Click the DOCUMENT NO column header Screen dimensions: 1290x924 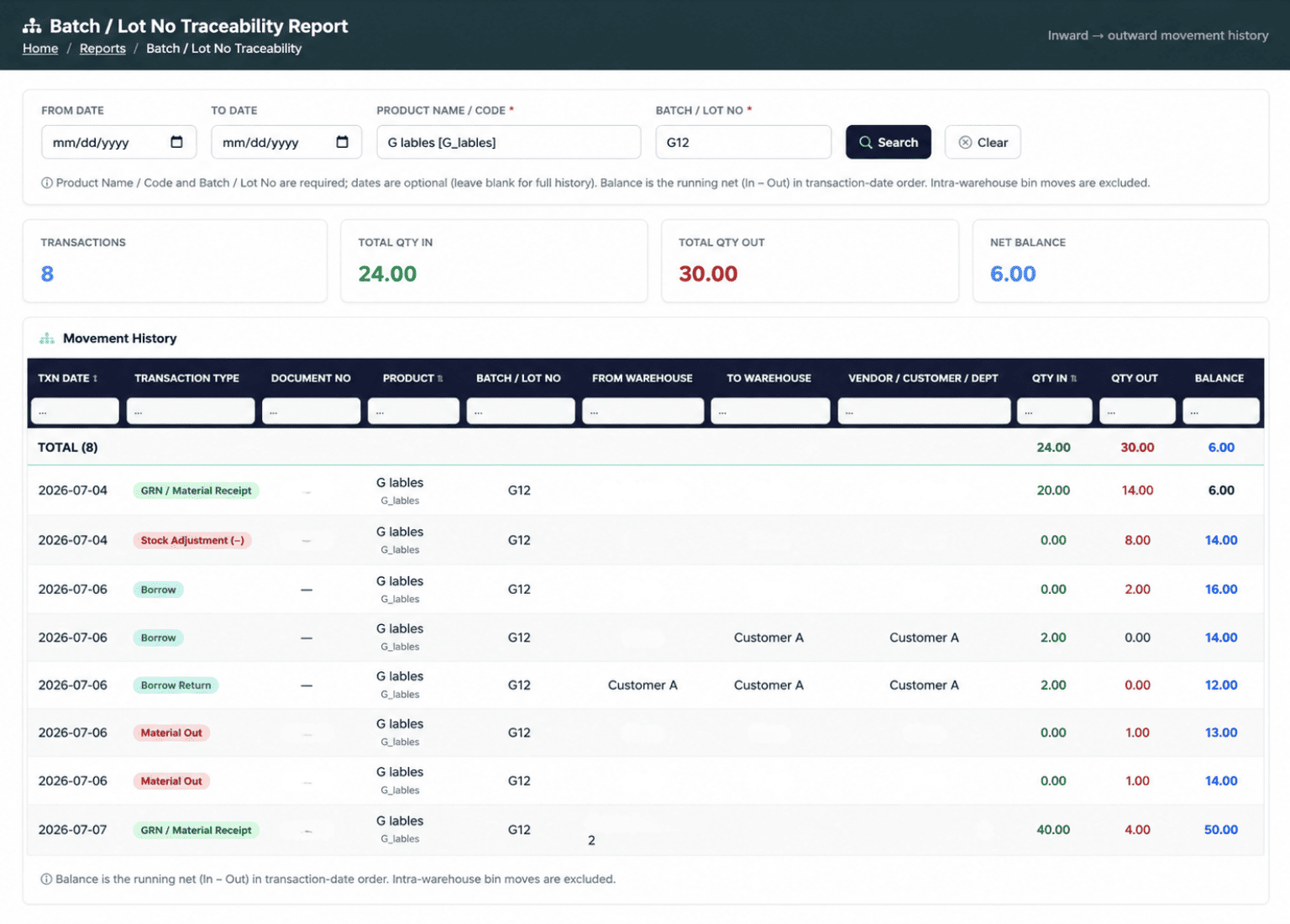point(311,379)
